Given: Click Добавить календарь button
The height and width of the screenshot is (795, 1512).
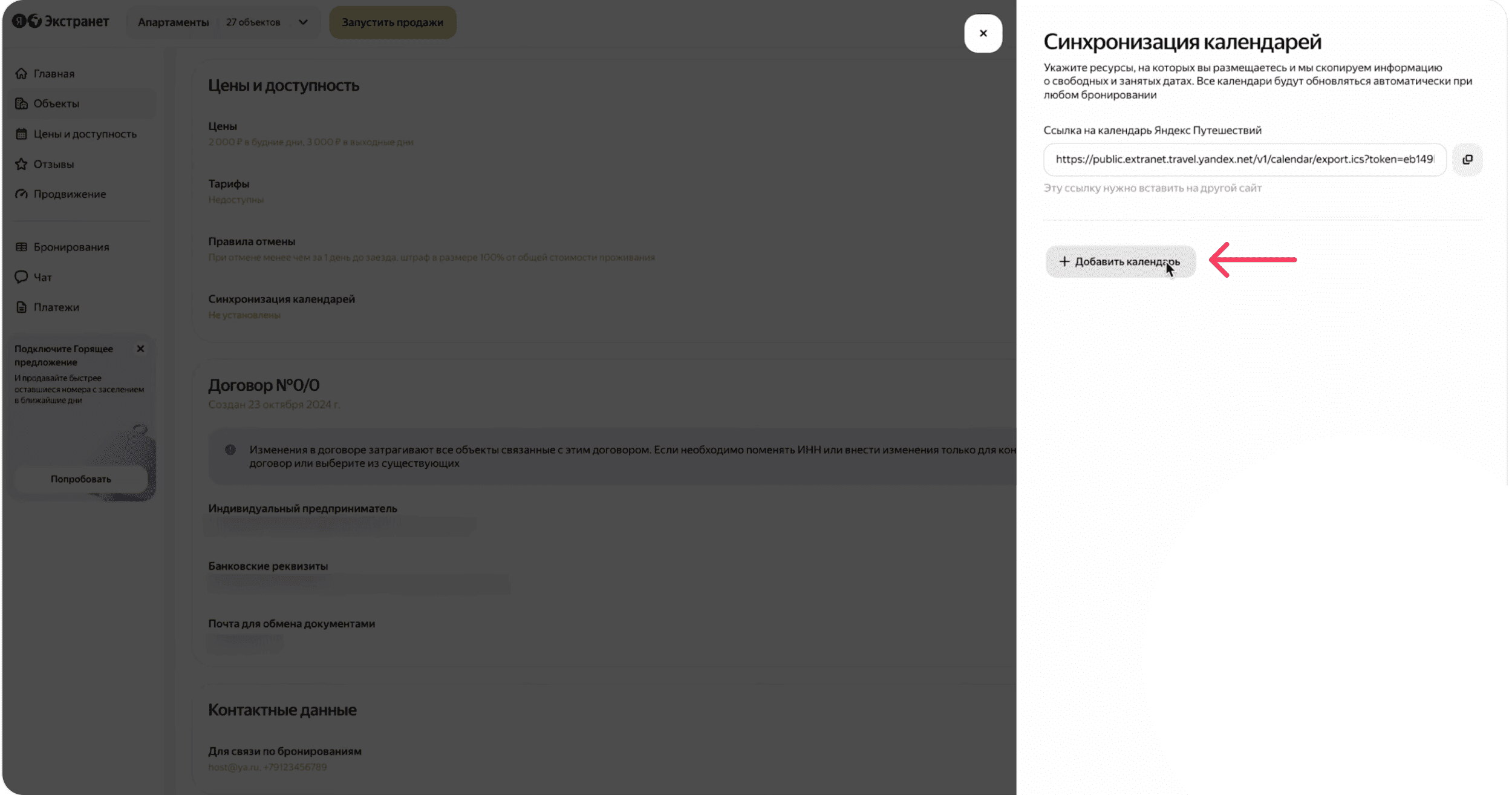Looking at the screenshot, I should point(1120,261).
